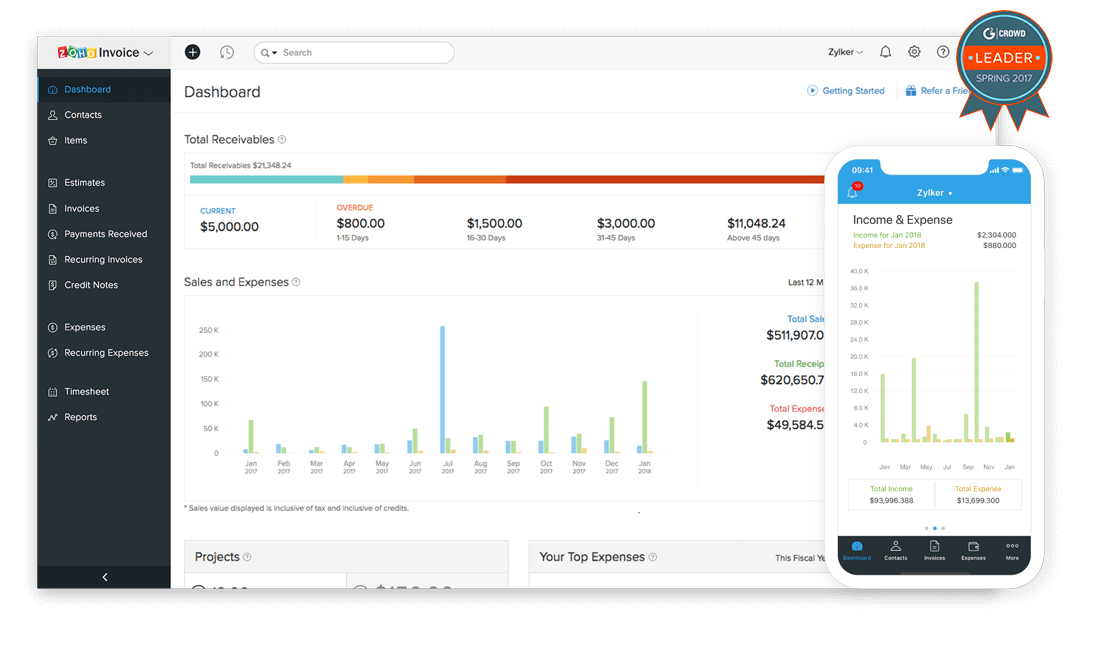Expand the Zoho Invoice app switcher dropdown
This screenshot has height=655, width=1102.
click(149, 53)
